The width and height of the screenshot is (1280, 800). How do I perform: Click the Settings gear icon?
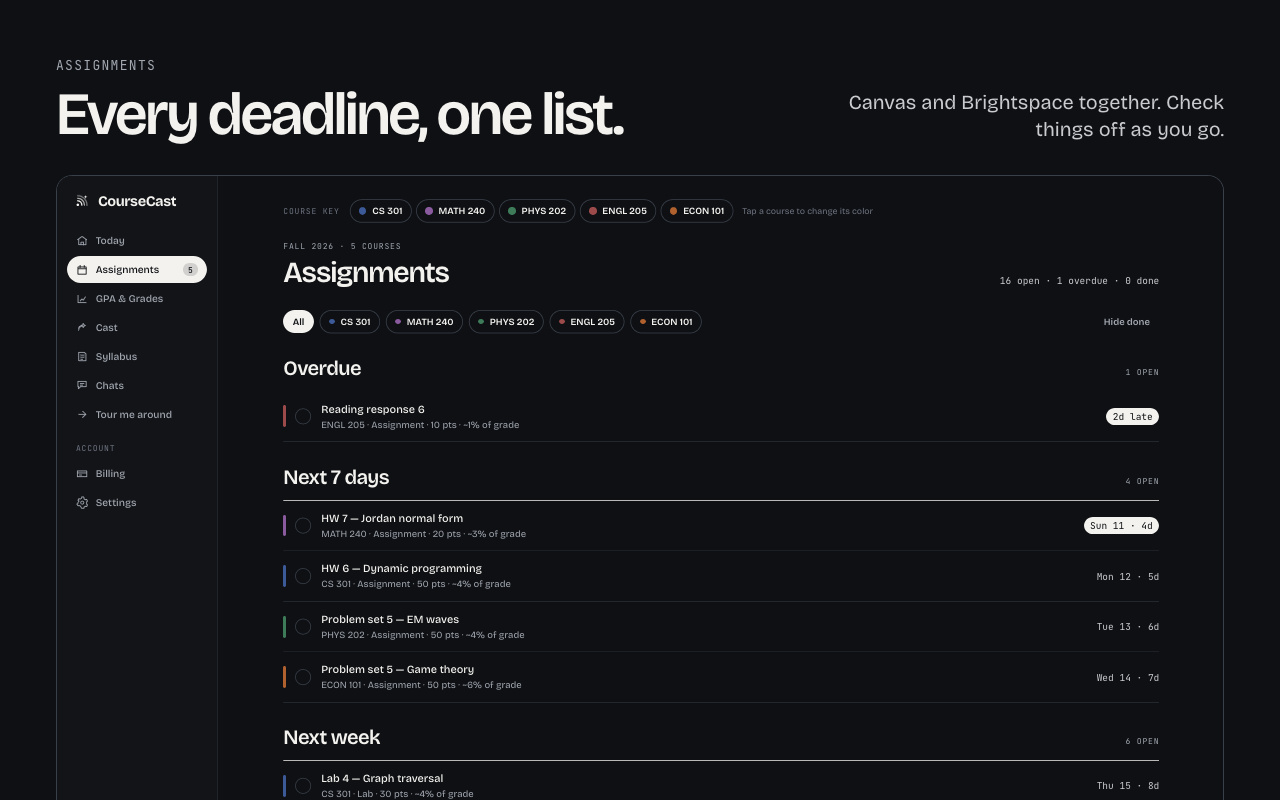tap(82, 502)
